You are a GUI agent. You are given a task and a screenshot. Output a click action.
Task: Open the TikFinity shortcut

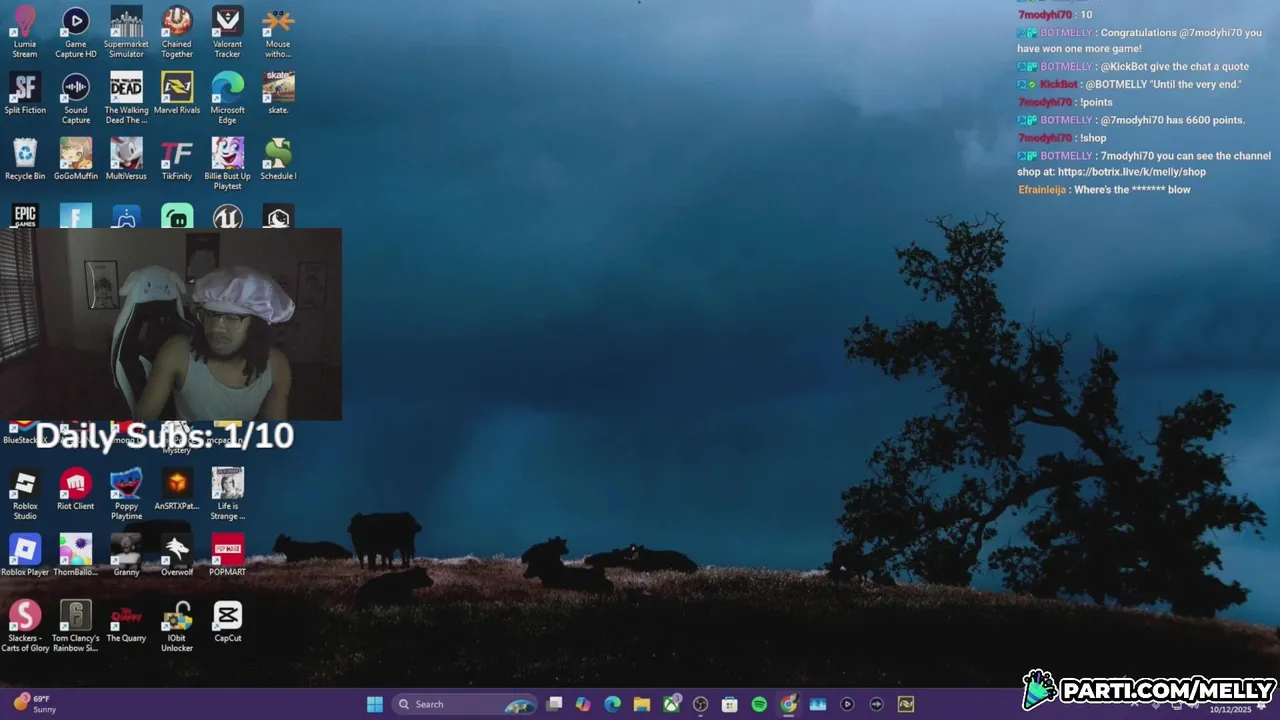pyautogui.click(x=177, y=159)
